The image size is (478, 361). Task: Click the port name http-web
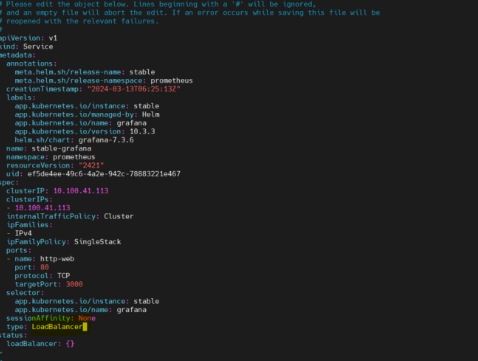[57, 259]
